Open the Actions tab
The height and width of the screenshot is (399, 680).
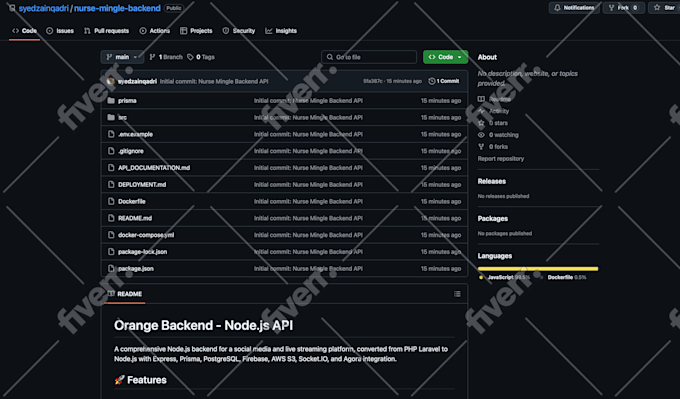point(154,31)
